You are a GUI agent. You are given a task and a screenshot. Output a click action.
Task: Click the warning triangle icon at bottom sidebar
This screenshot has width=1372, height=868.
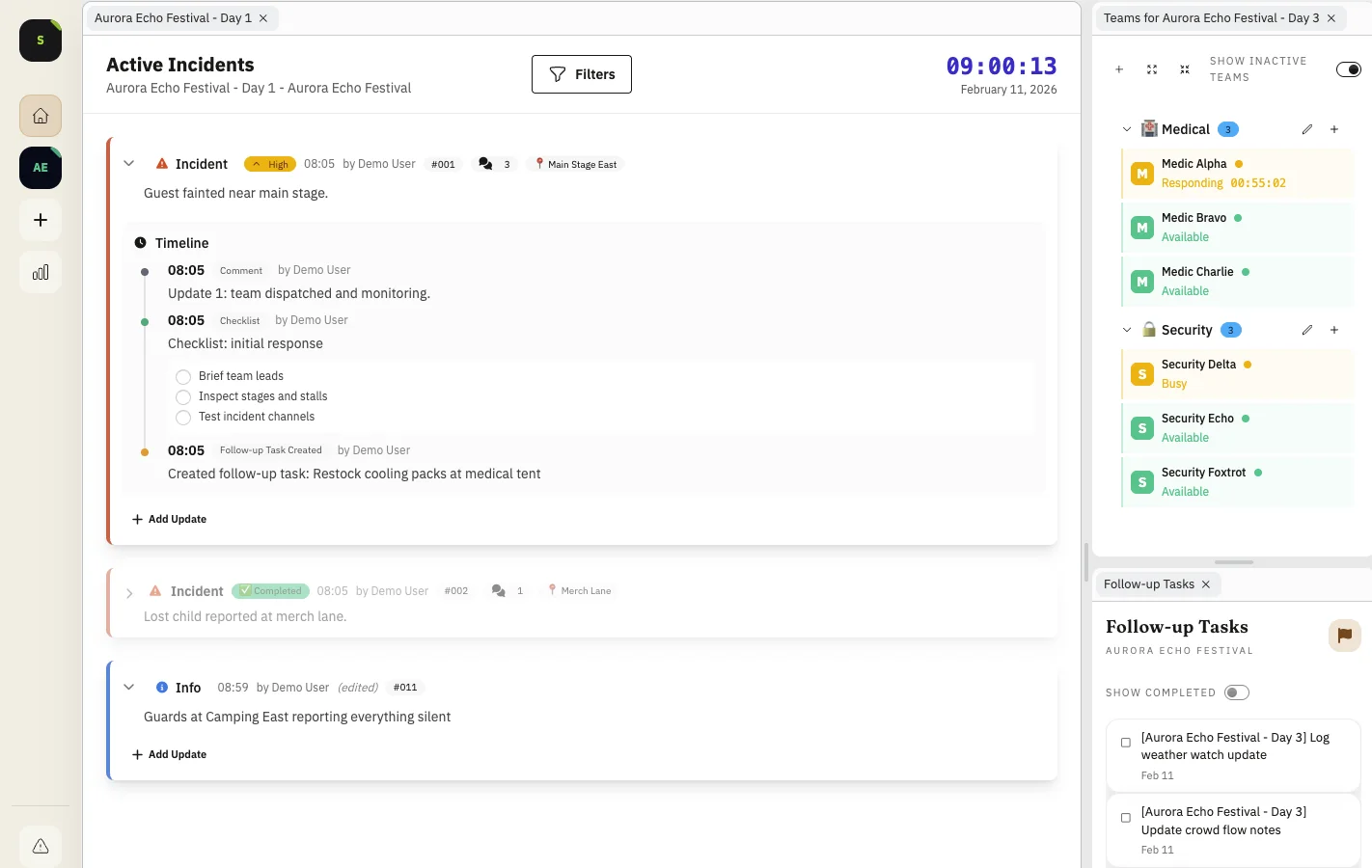[x=40, y=846]
